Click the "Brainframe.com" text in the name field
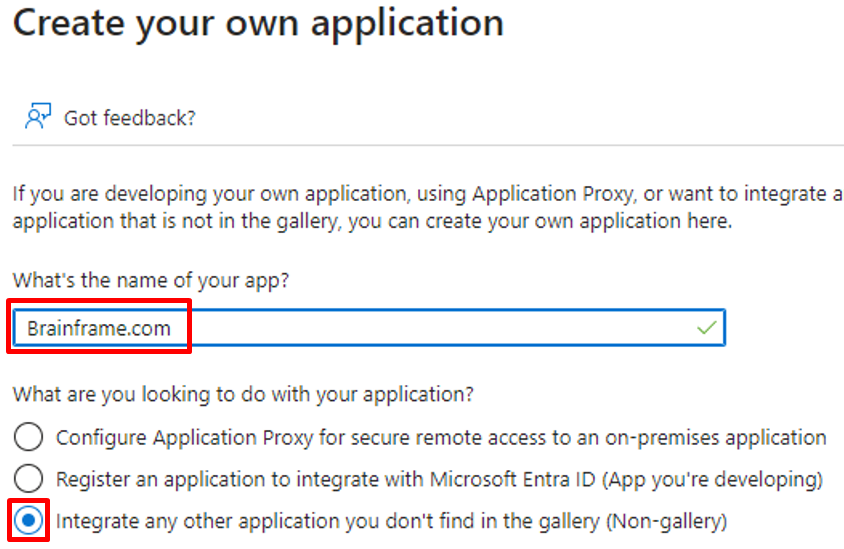Image resolution: width=844 pixels, height=549 pixels. click(99, 328)
